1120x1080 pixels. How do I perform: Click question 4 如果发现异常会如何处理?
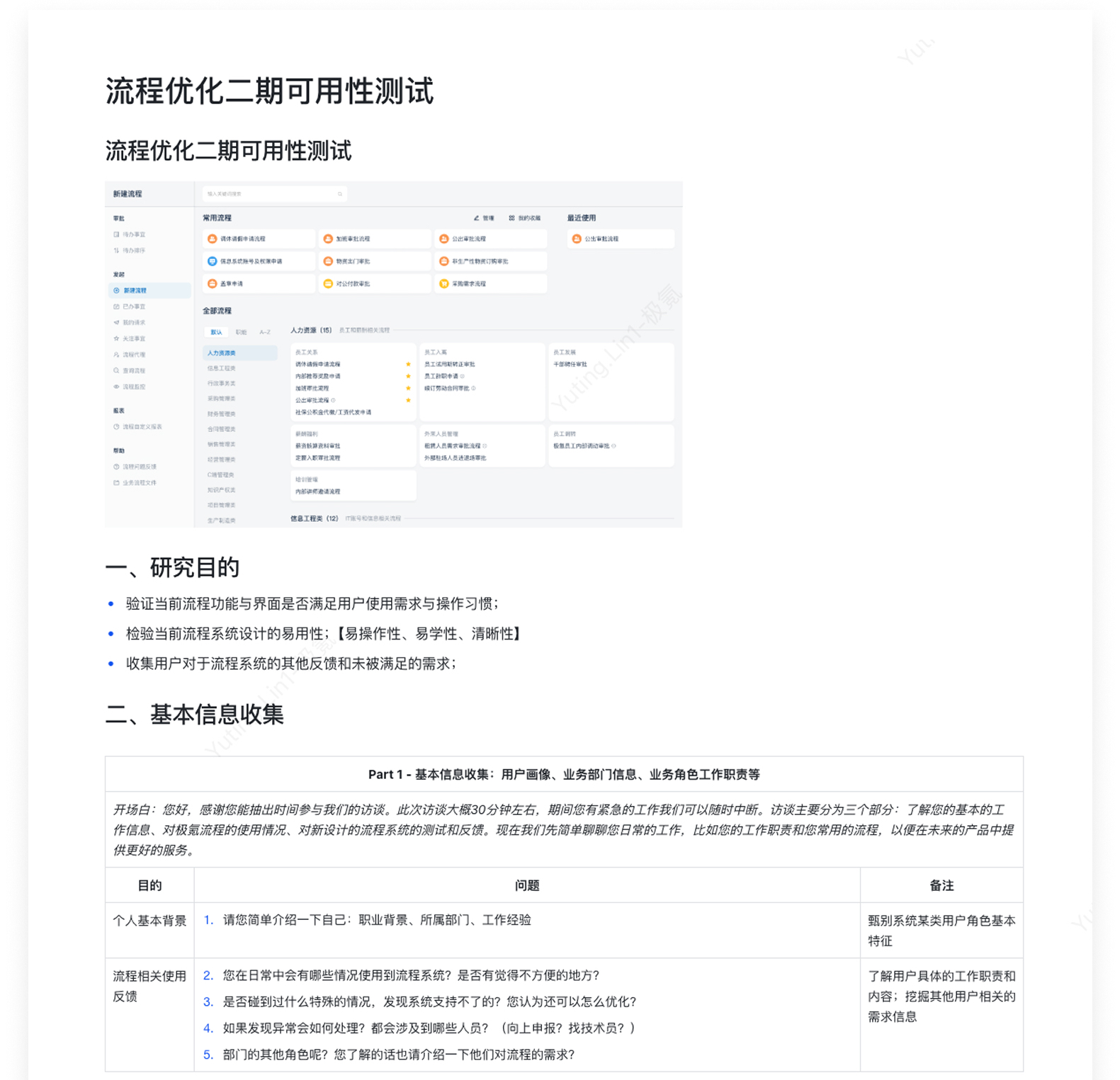[x=428, y=1028]
